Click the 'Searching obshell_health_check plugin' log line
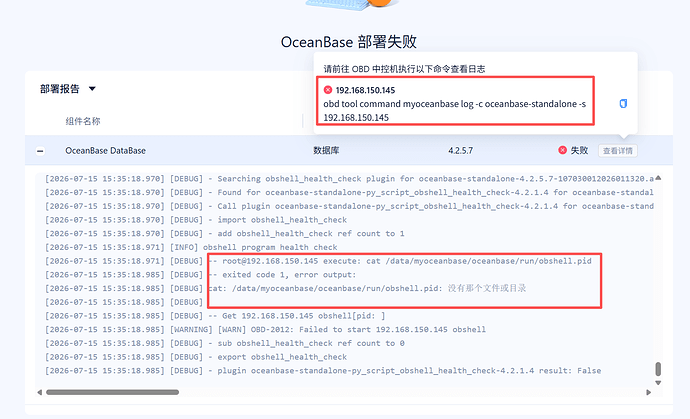 (349, 179)
